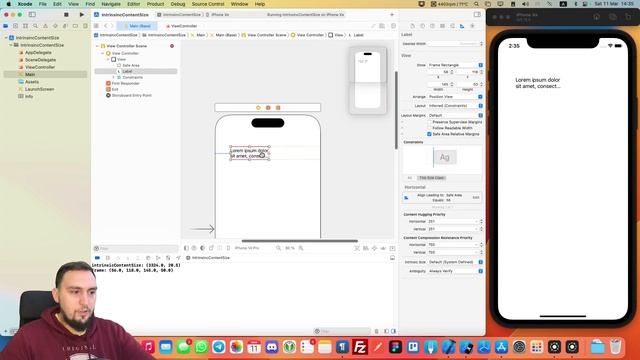Click the canvas horizontal scrollbar
The image size is (640, 360).
[300, 241]
